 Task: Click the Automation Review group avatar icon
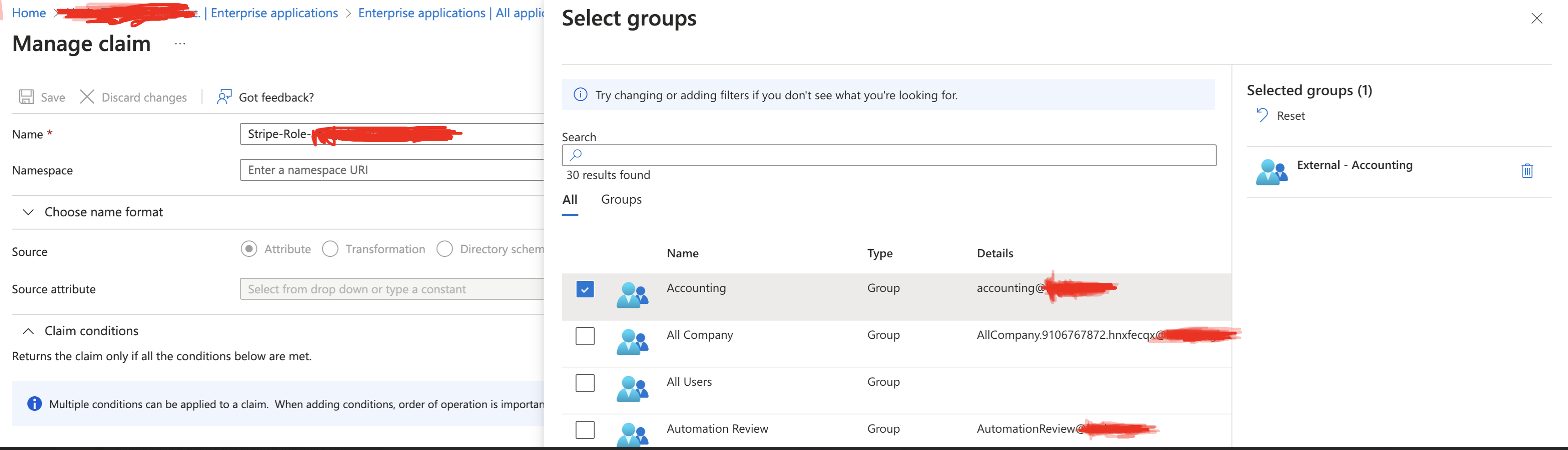(632, 435)
